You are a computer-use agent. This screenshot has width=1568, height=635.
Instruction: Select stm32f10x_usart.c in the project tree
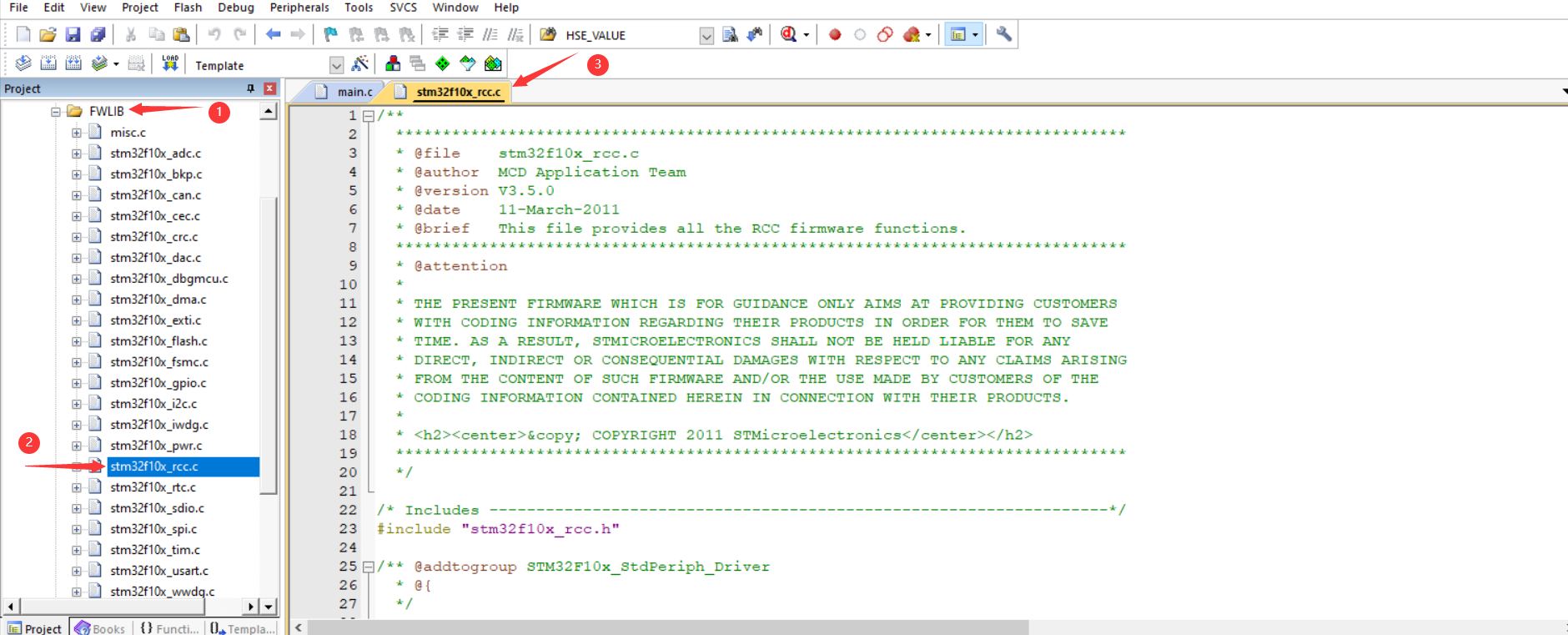(x=159, y=571)
